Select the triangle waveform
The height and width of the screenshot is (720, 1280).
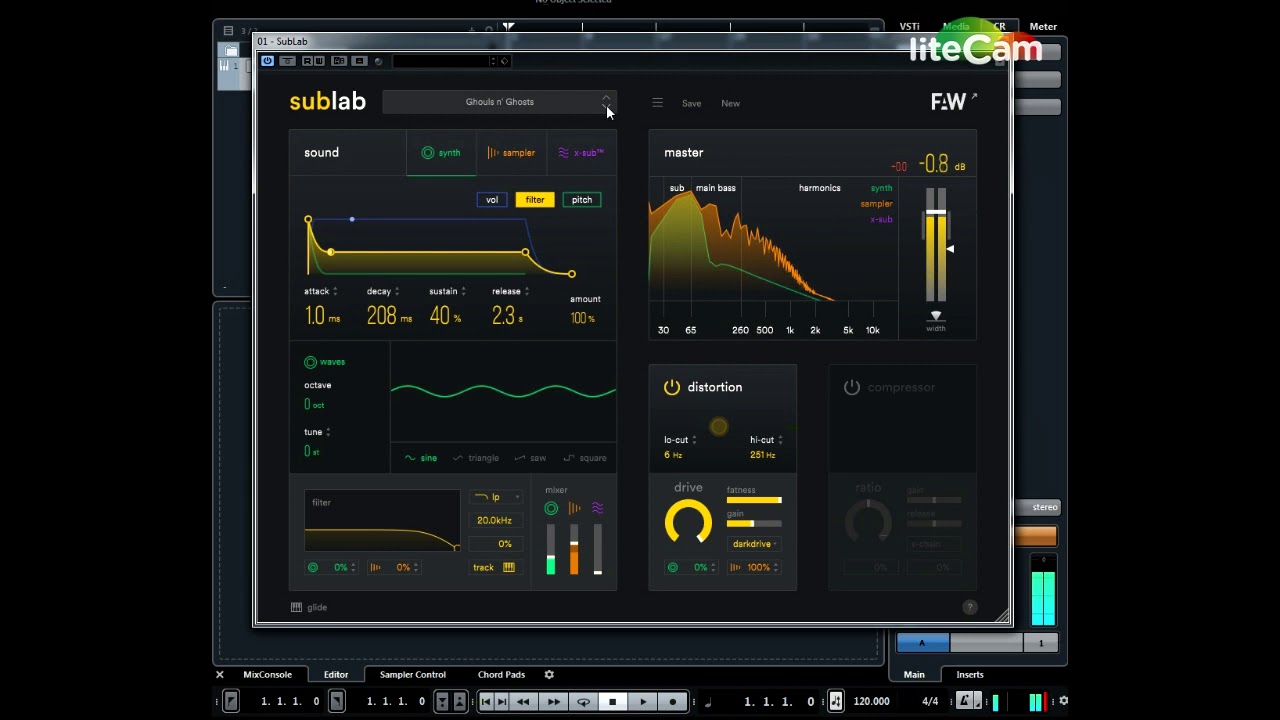476,458
